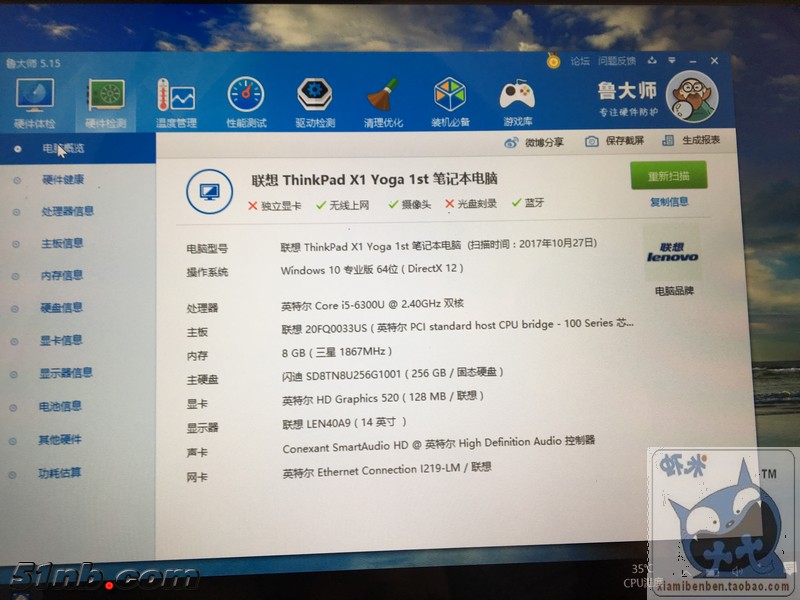Share via 微博分享 Weibo icon

pos(512,142)
